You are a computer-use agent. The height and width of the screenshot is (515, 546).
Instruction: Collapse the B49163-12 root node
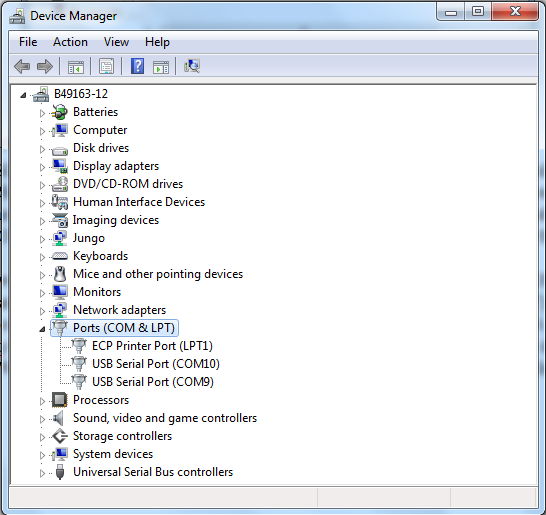(x=23, y=95)
